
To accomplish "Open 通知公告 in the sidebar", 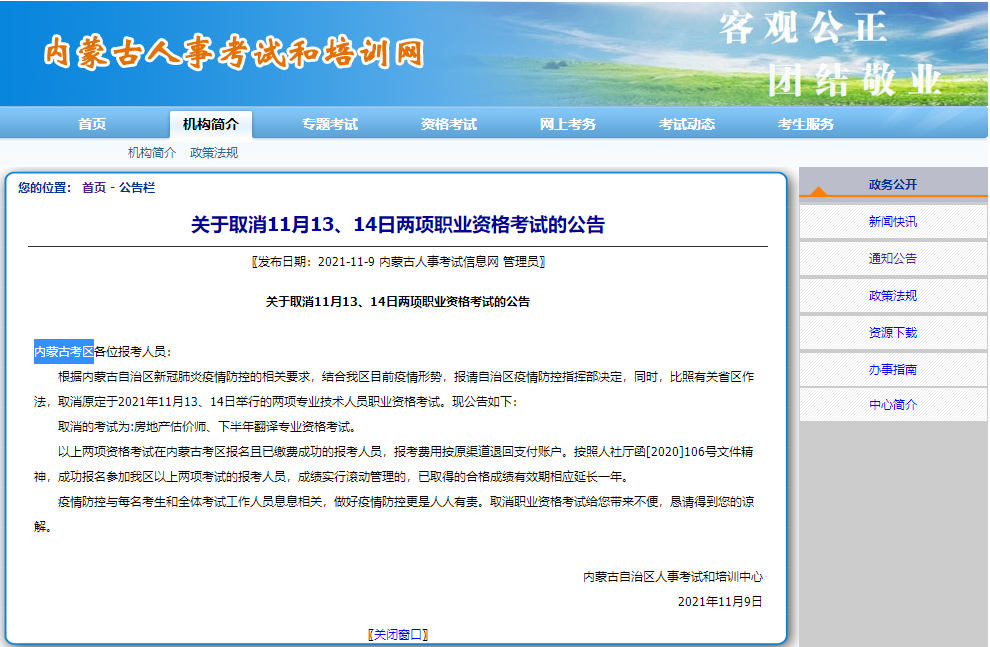I will point(892,258).
